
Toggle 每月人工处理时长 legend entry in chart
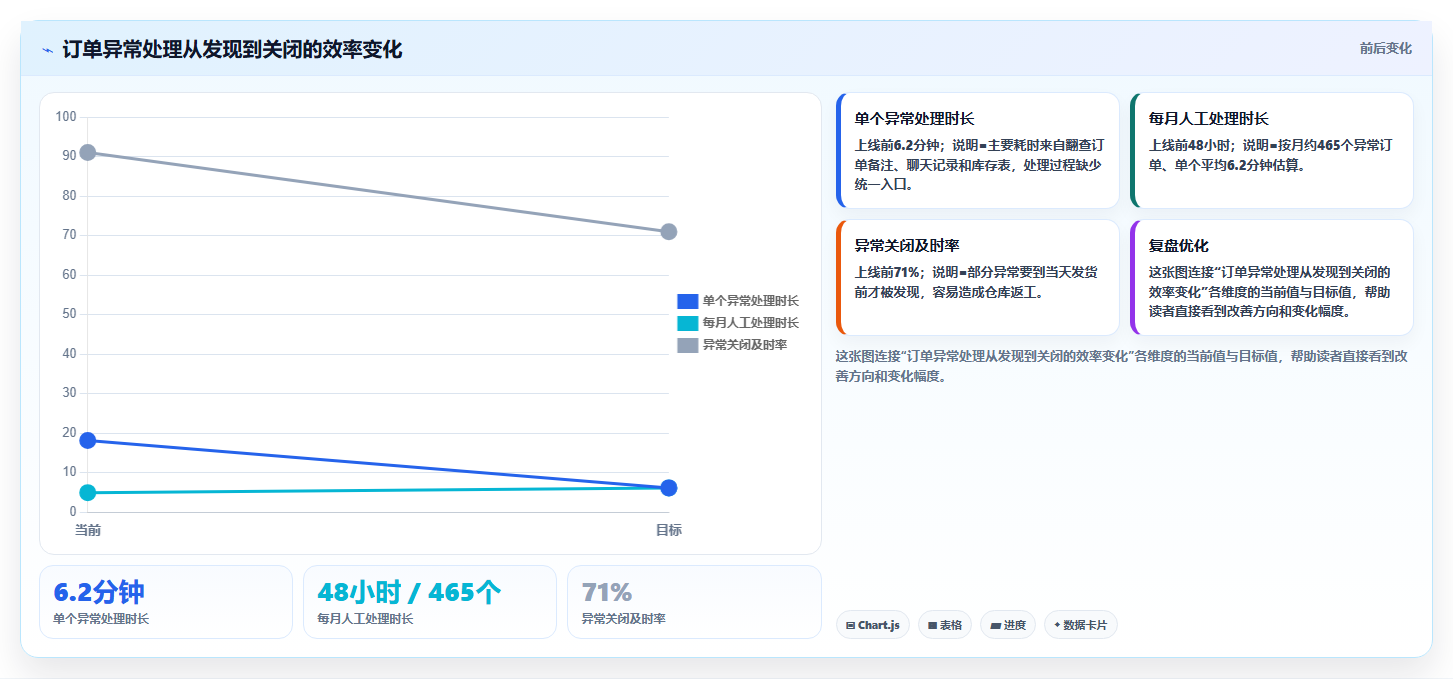pos(738,323)
